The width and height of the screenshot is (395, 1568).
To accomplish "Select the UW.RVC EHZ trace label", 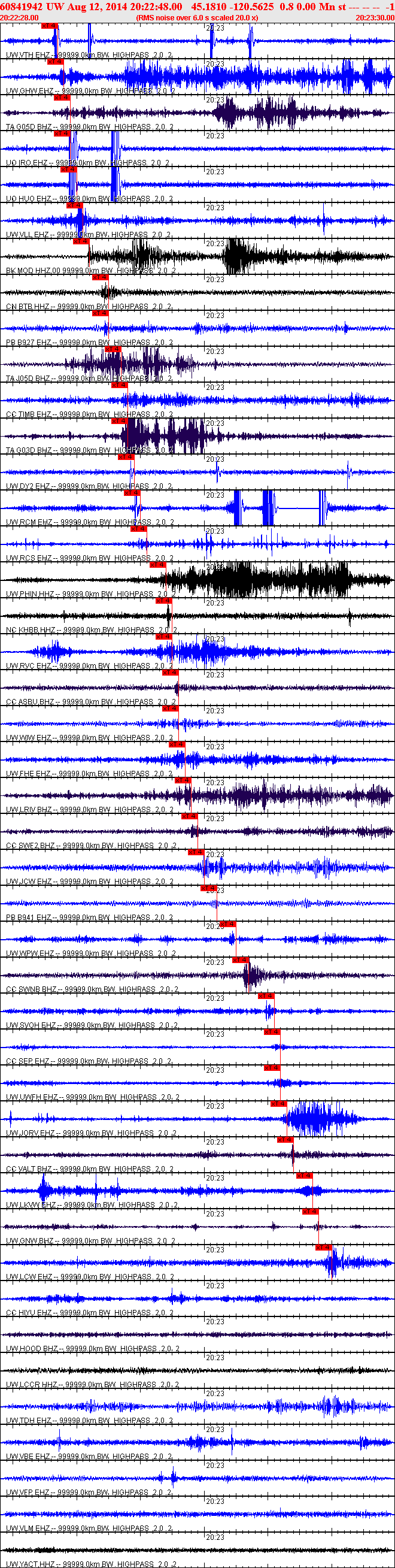I will (x=89, y=666).
